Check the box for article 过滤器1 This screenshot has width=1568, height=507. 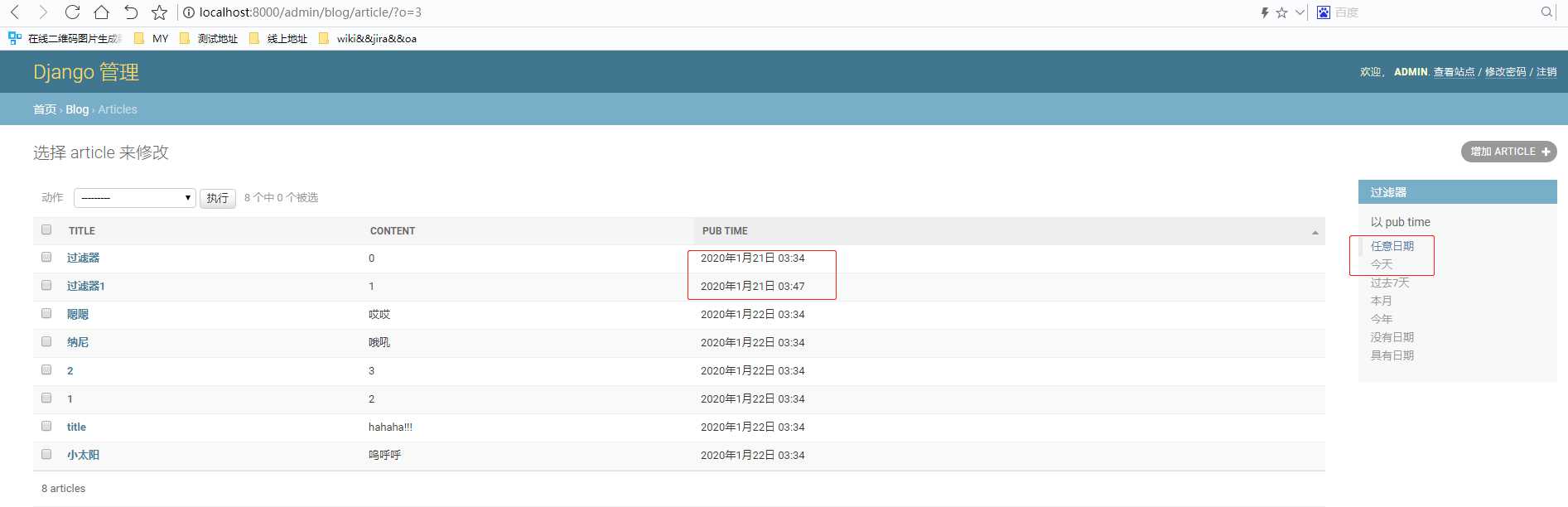[46, 285]
